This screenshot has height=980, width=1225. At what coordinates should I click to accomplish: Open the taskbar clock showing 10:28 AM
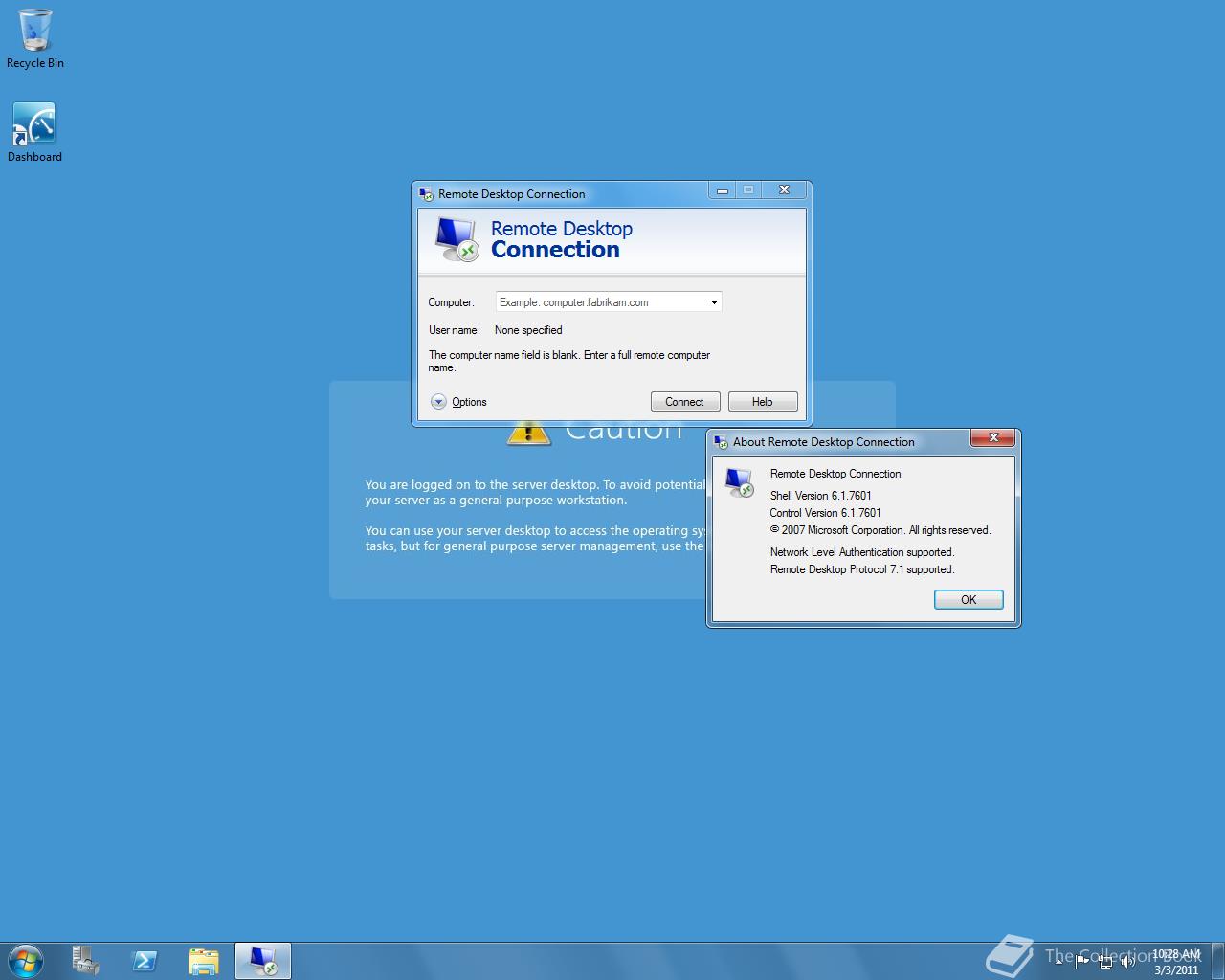click(1176, 962)
